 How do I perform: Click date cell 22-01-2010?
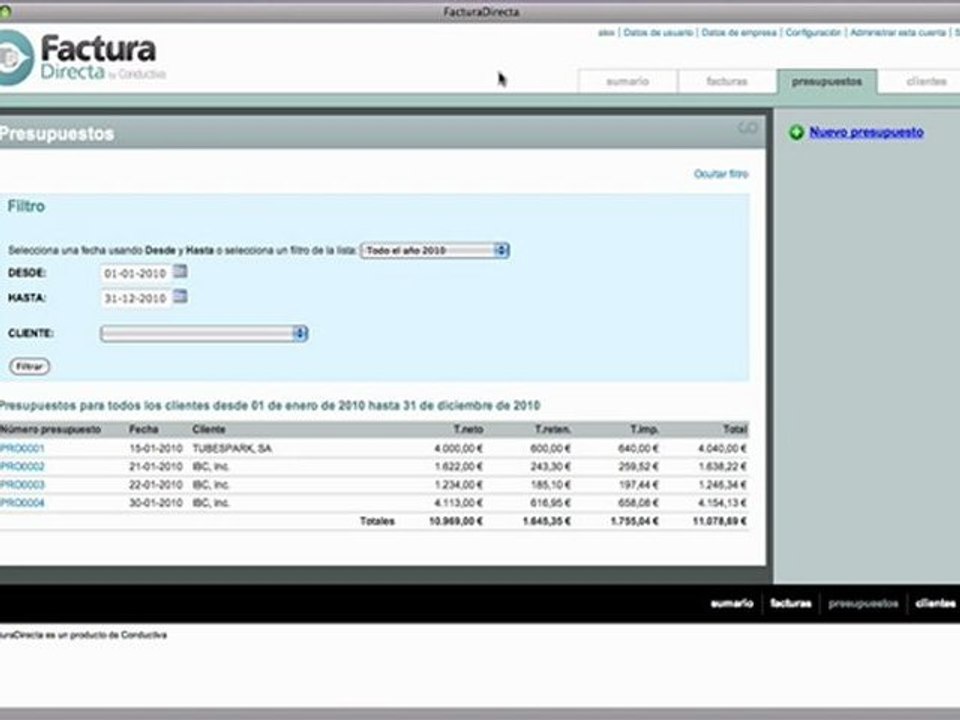pyautogui.click(x=156, y=485)
